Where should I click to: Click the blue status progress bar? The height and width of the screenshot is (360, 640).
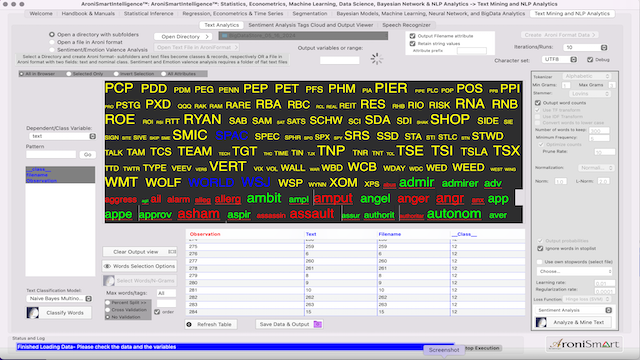click(235, 347)
